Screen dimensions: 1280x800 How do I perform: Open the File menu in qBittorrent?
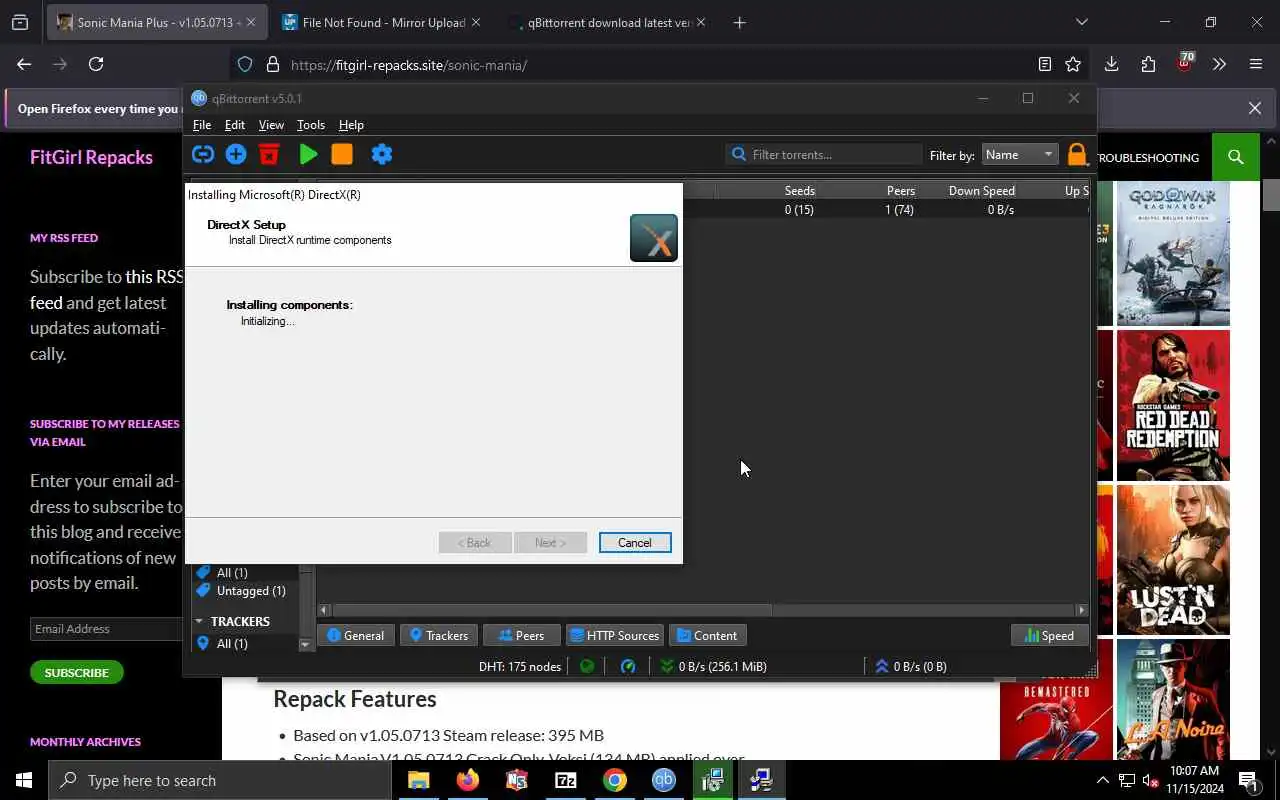pyautogui.click(x=202, y=125)
